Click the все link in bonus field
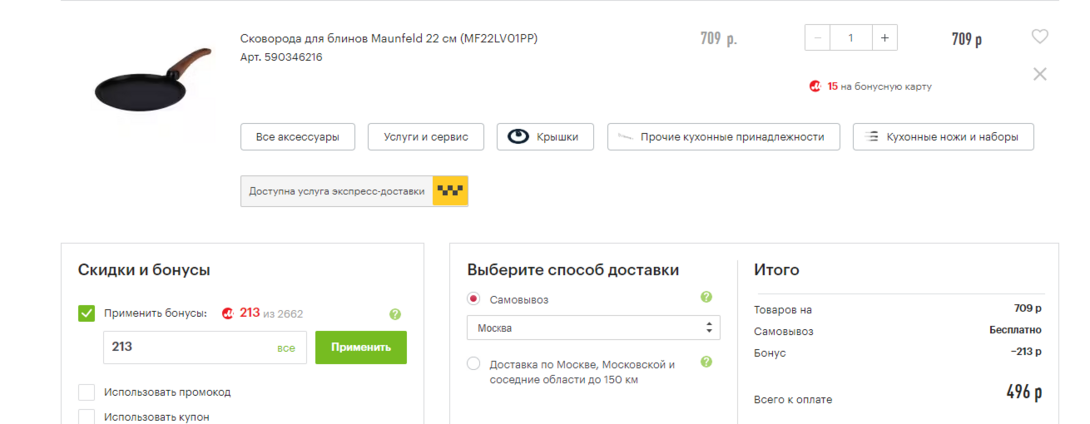1090x424 pixels. coord(286,348)
